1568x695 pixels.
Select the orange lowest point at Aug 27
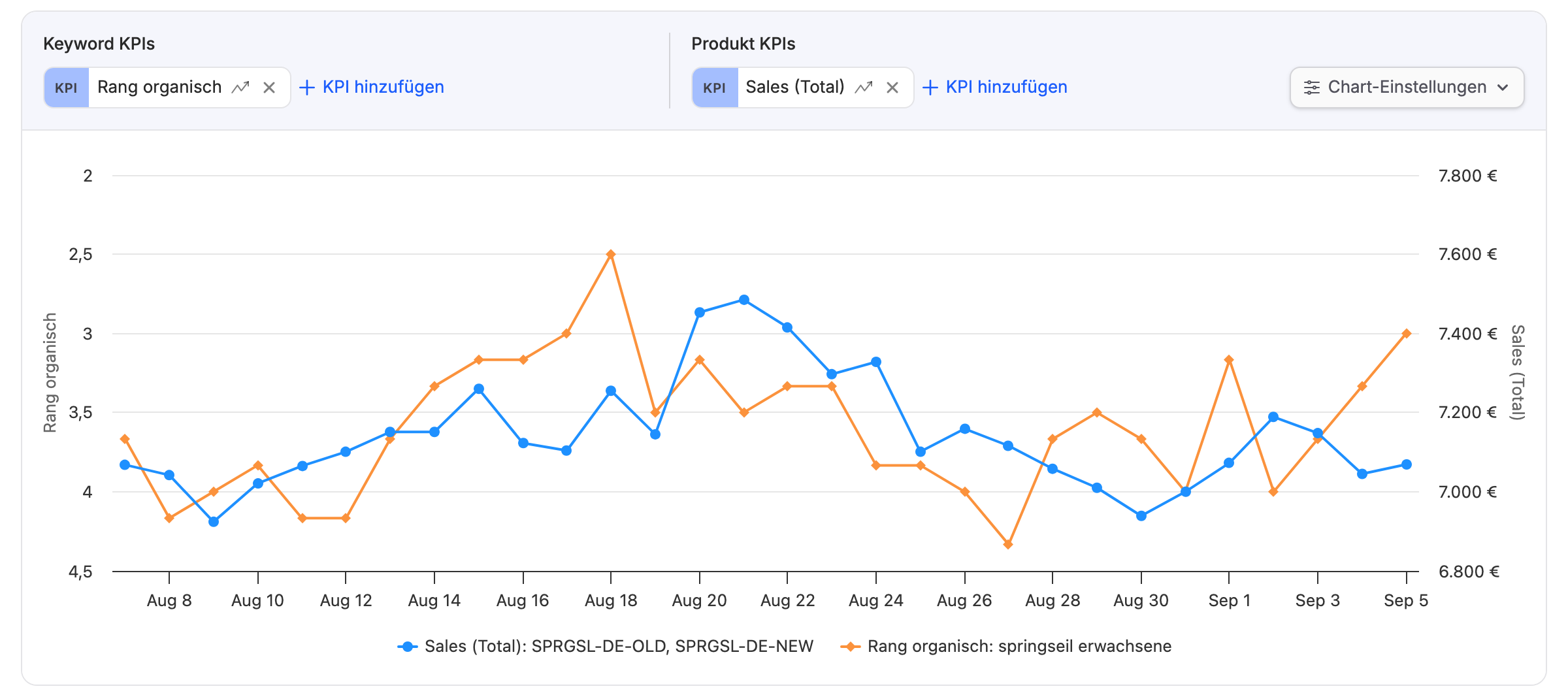[x=1007, y=544]
